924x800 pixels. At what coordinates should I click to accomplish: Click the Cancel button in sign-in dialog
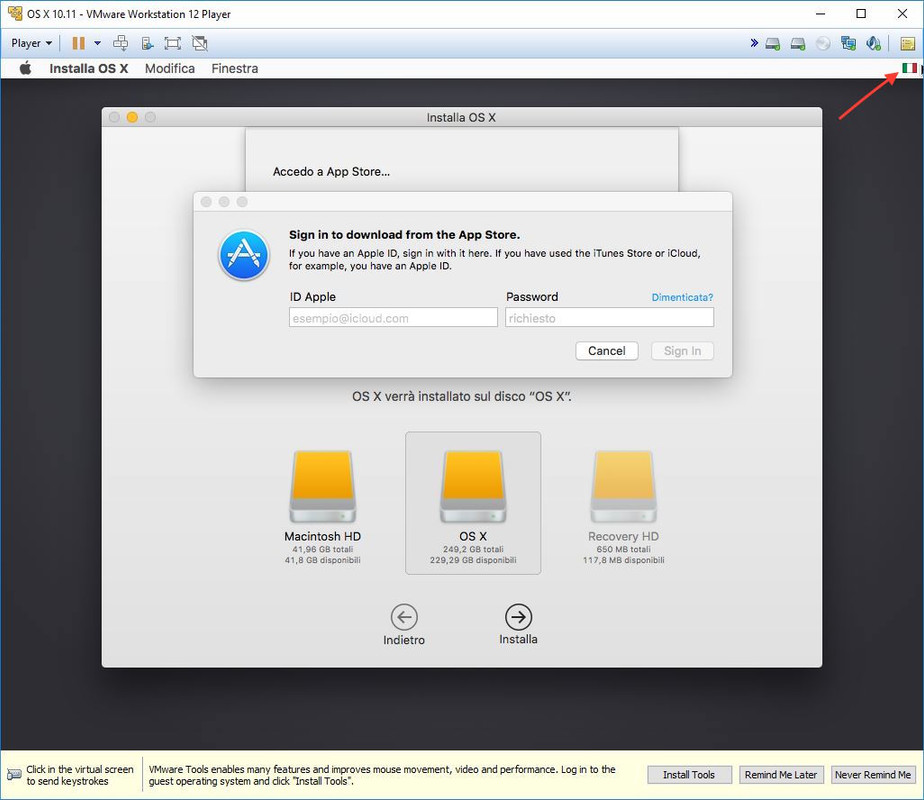606,351
